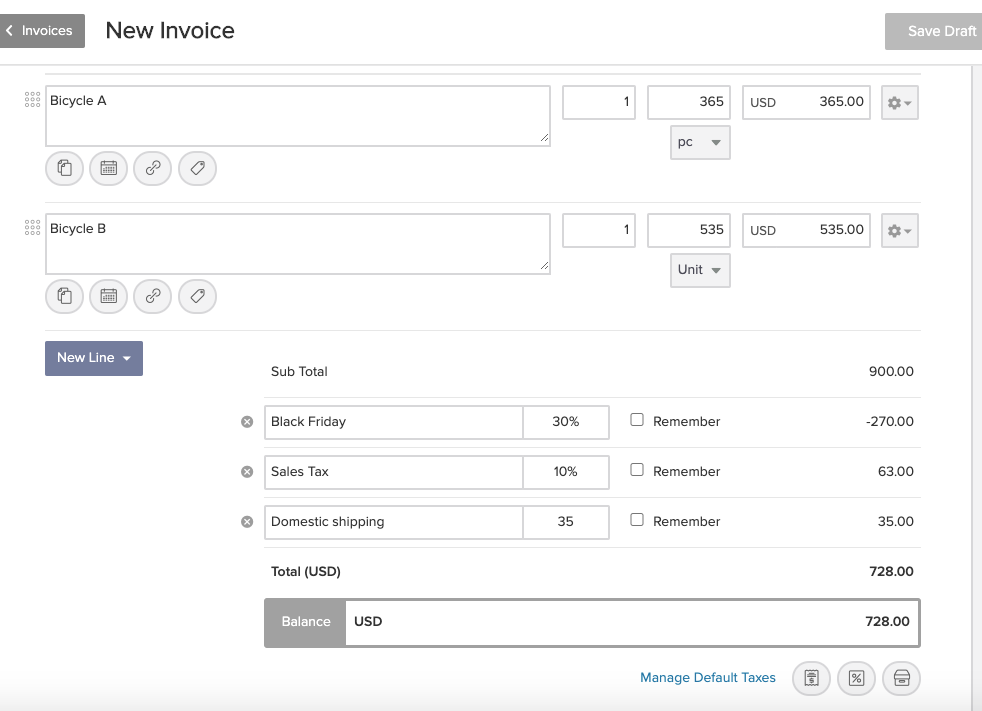Click the receipt icon beside Manage Default Taxes

812,678
